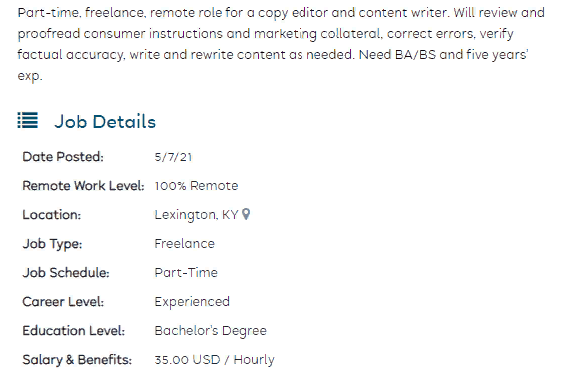Click the 5/7/21 posted date value
This screenshot has width=567, height=373.
coord(173,157)
